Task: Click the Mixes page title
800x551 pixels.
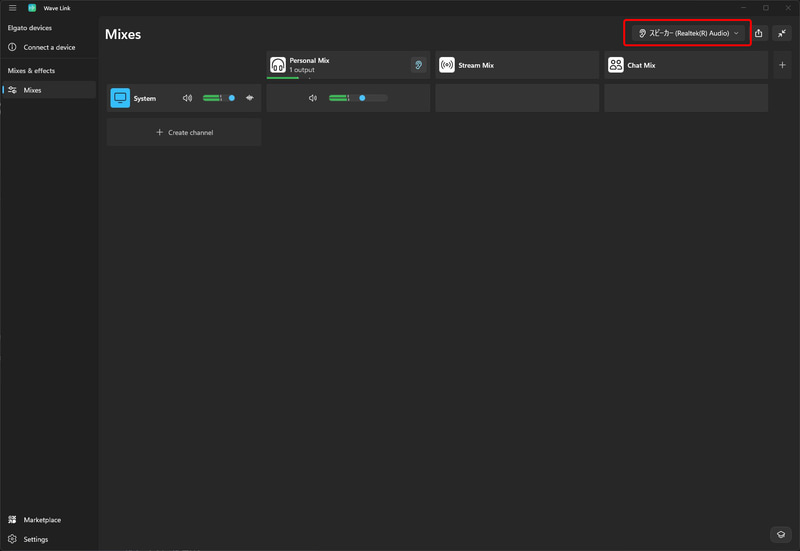Action: (123, 34)
